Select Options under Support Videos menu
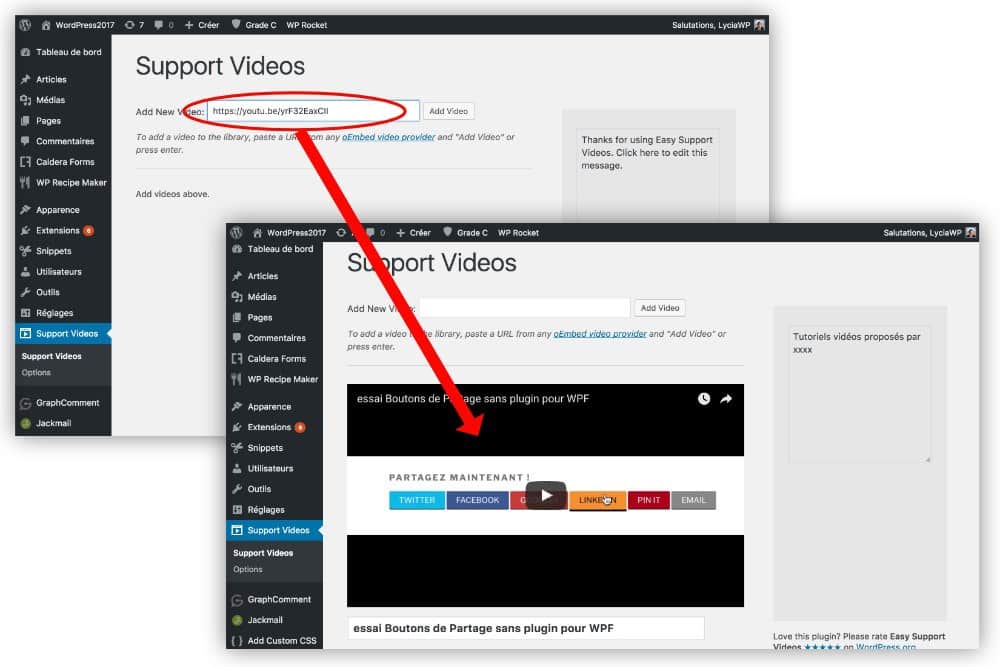This screenshot has height=667, width=1000. (247, 569)
